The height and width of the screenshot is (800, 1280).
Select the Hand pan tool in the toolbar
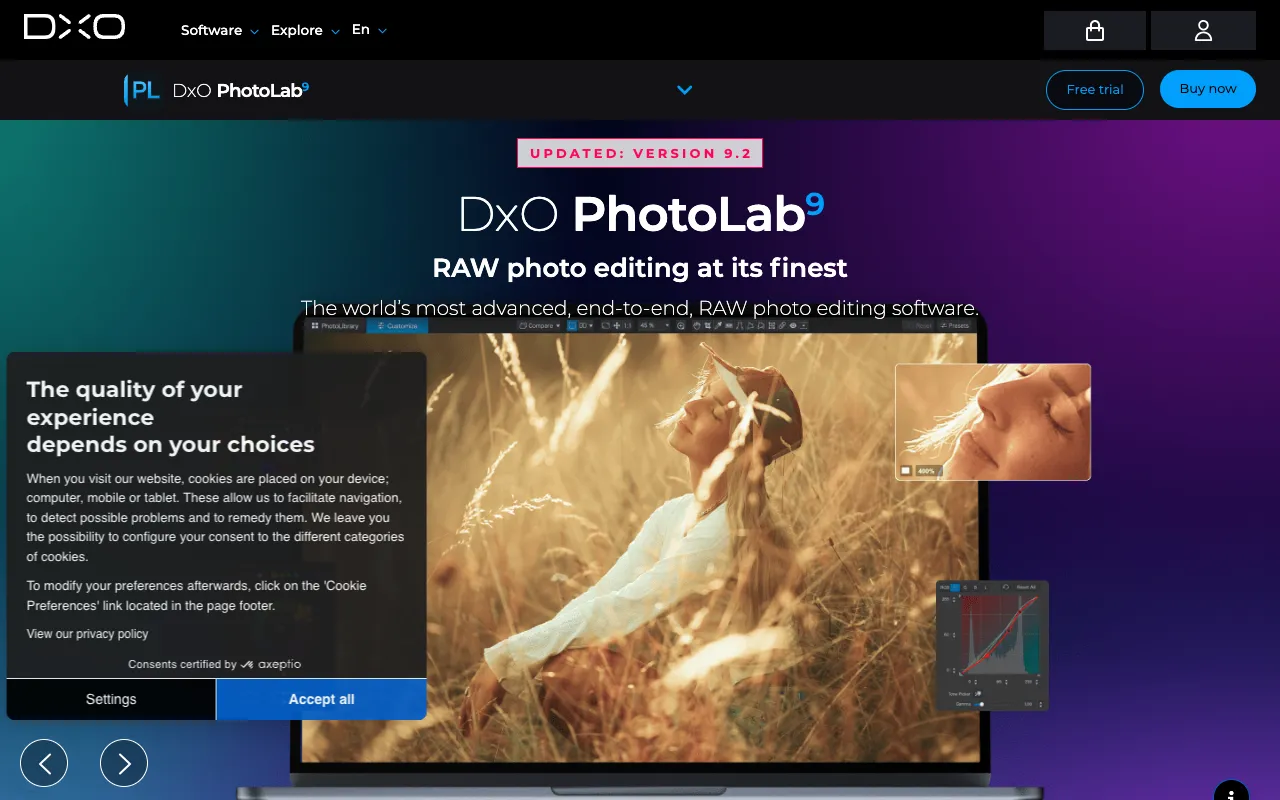[x=696, y=325]
